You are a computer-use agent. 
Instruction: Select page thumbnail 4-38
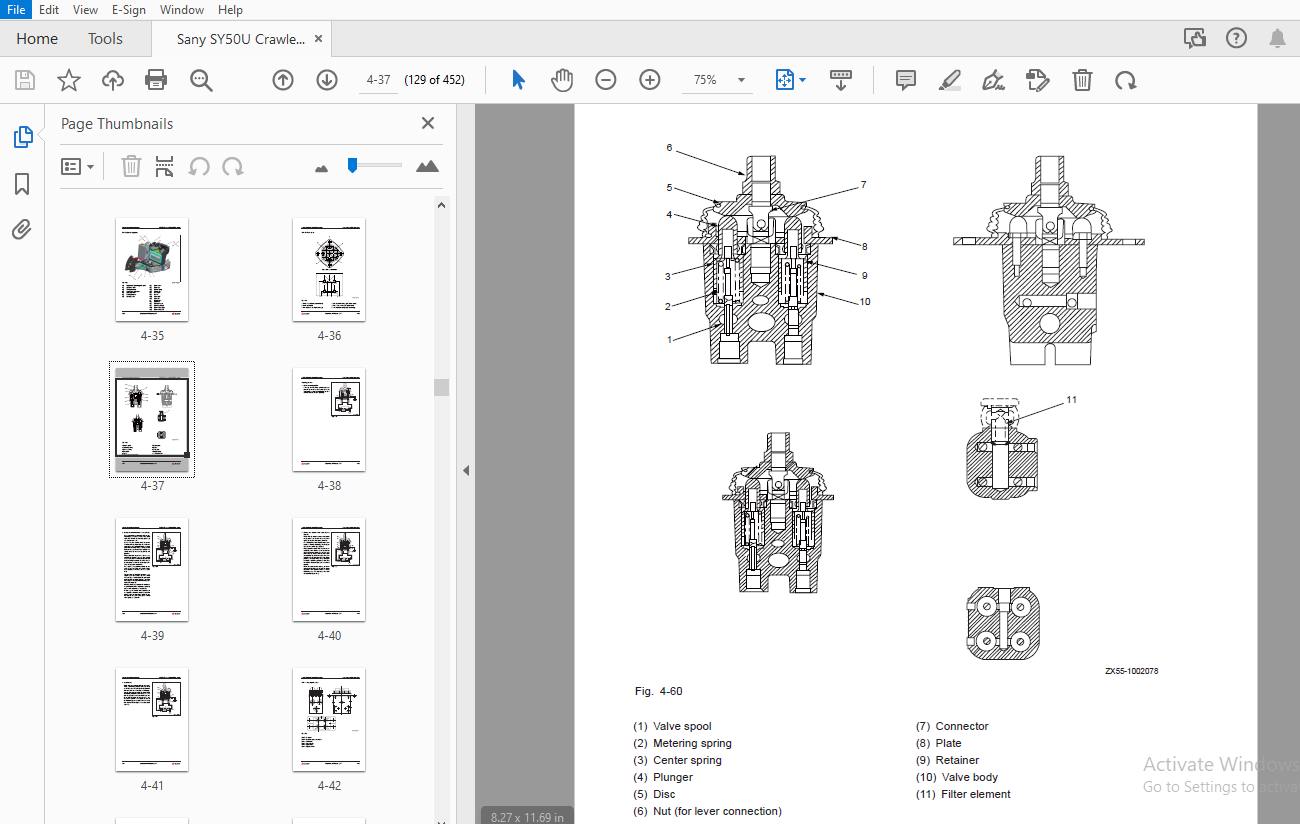pos(329,419)
